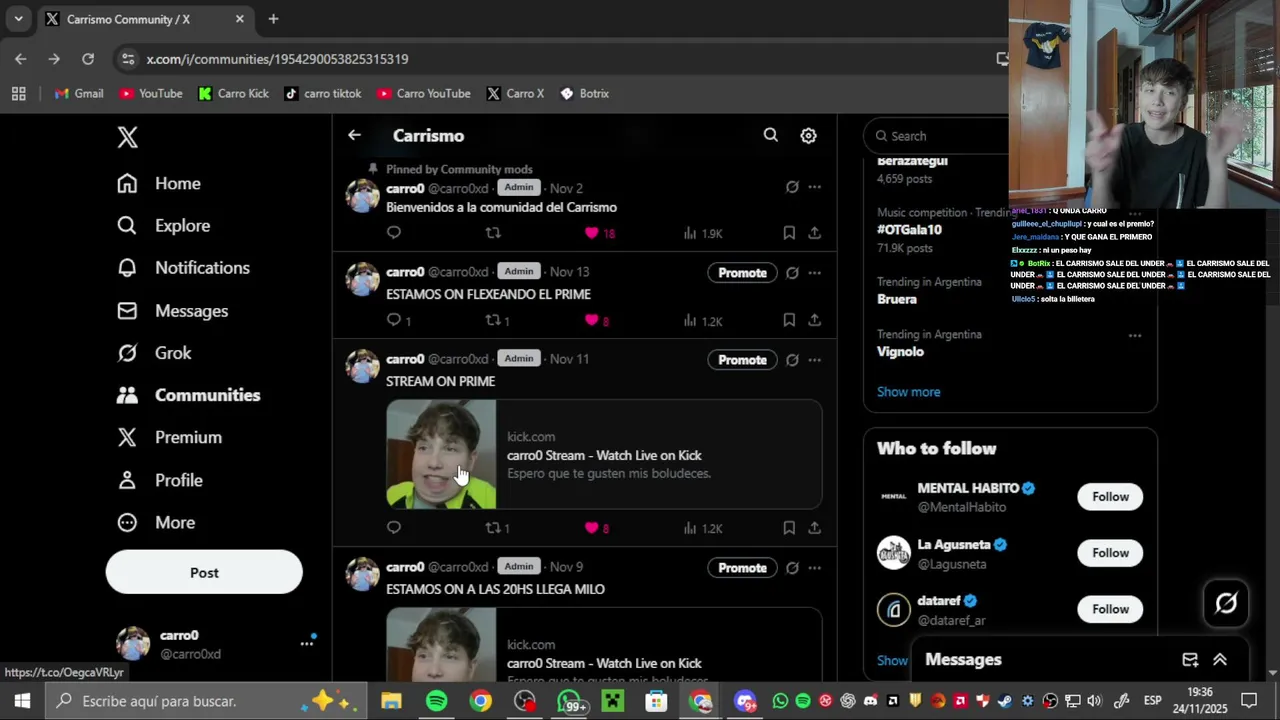Compose new message in Messages drawer

[x=1190, y=659]
